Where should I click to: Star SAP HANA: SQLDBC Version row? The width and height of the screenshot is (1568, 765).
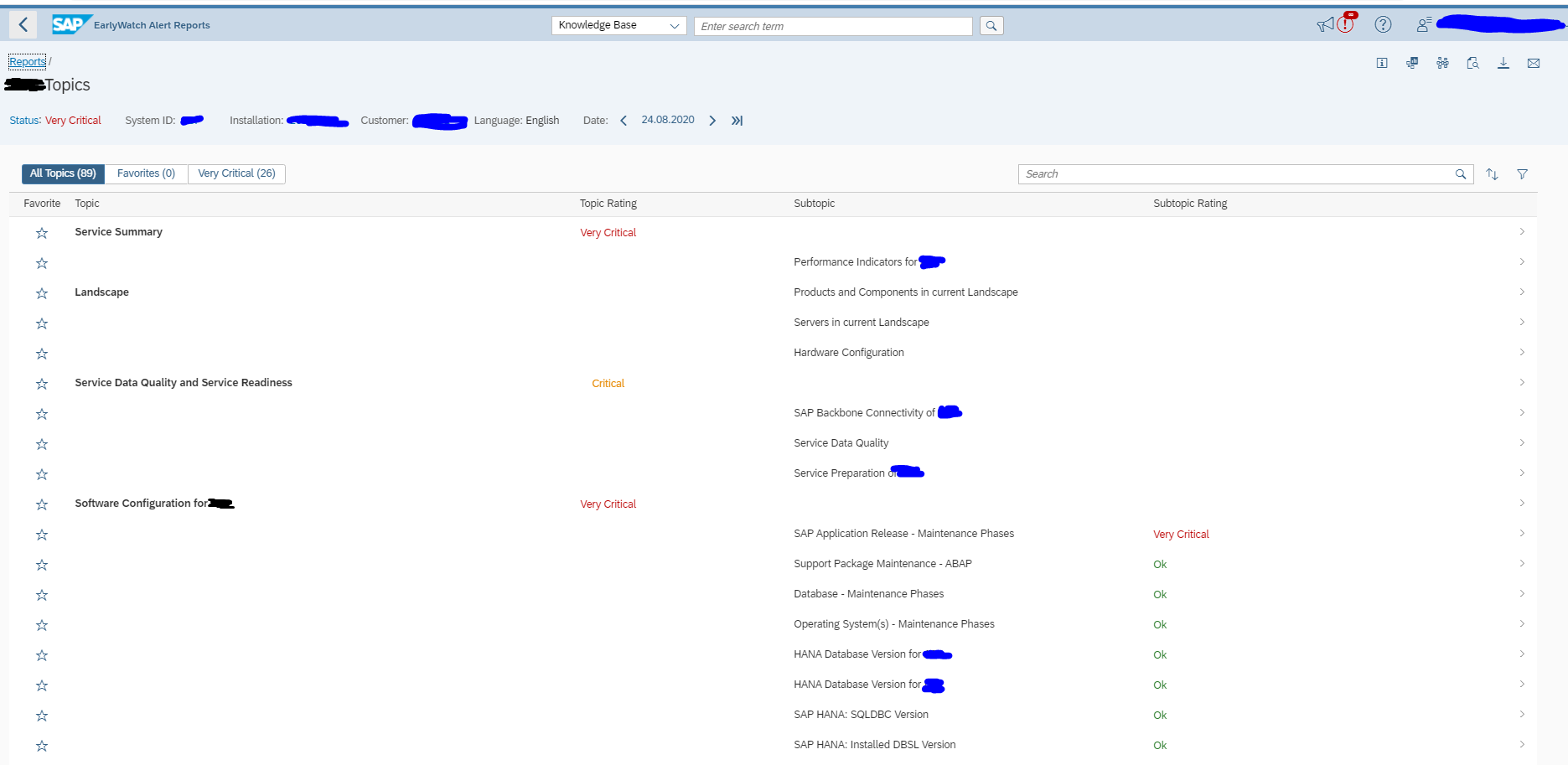coord(42,716)
